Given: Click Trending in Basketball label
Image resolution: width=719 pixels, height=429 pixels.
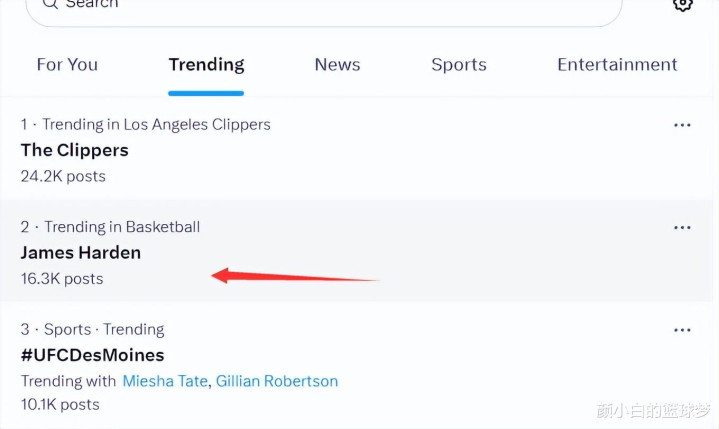Looking at the screenshot, I should tap(122, 227).
